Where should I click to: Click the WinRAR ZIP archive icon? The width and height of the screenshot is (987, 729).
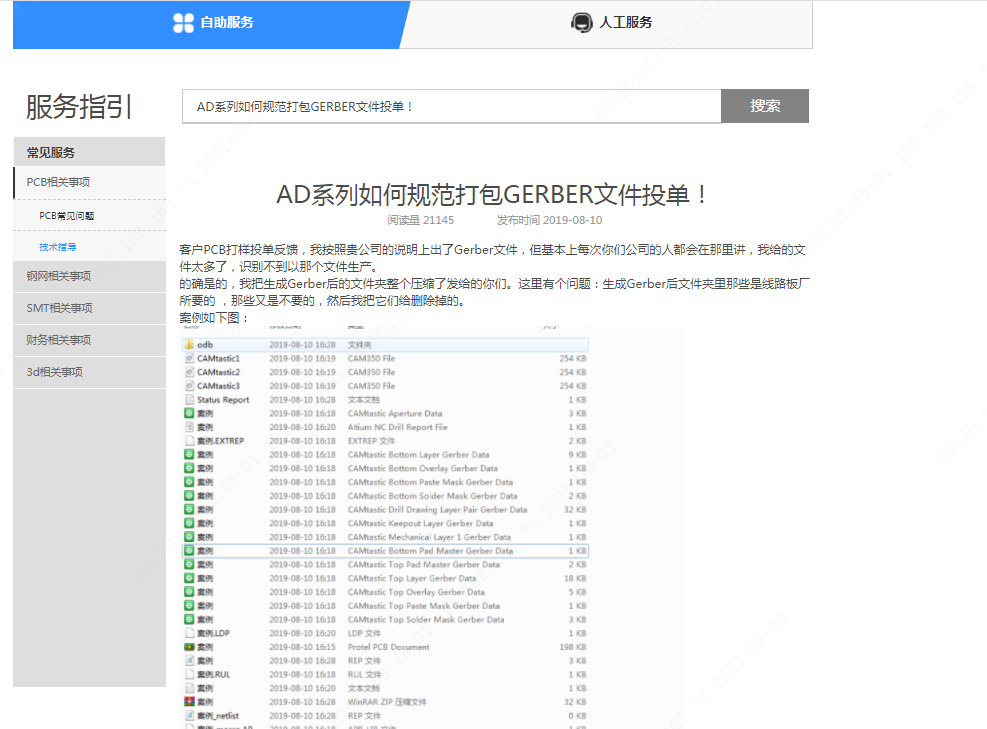[x=188, y=702]
